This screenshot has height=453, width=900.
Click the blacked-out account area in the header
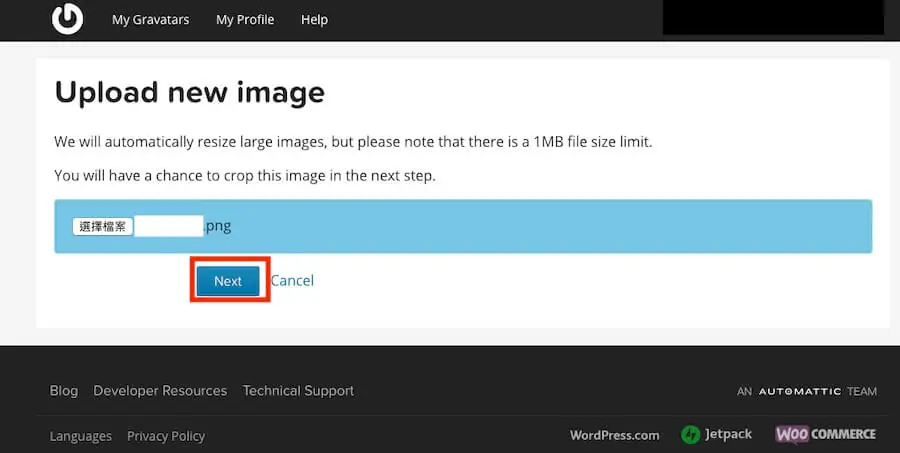[x=773, y=17]
